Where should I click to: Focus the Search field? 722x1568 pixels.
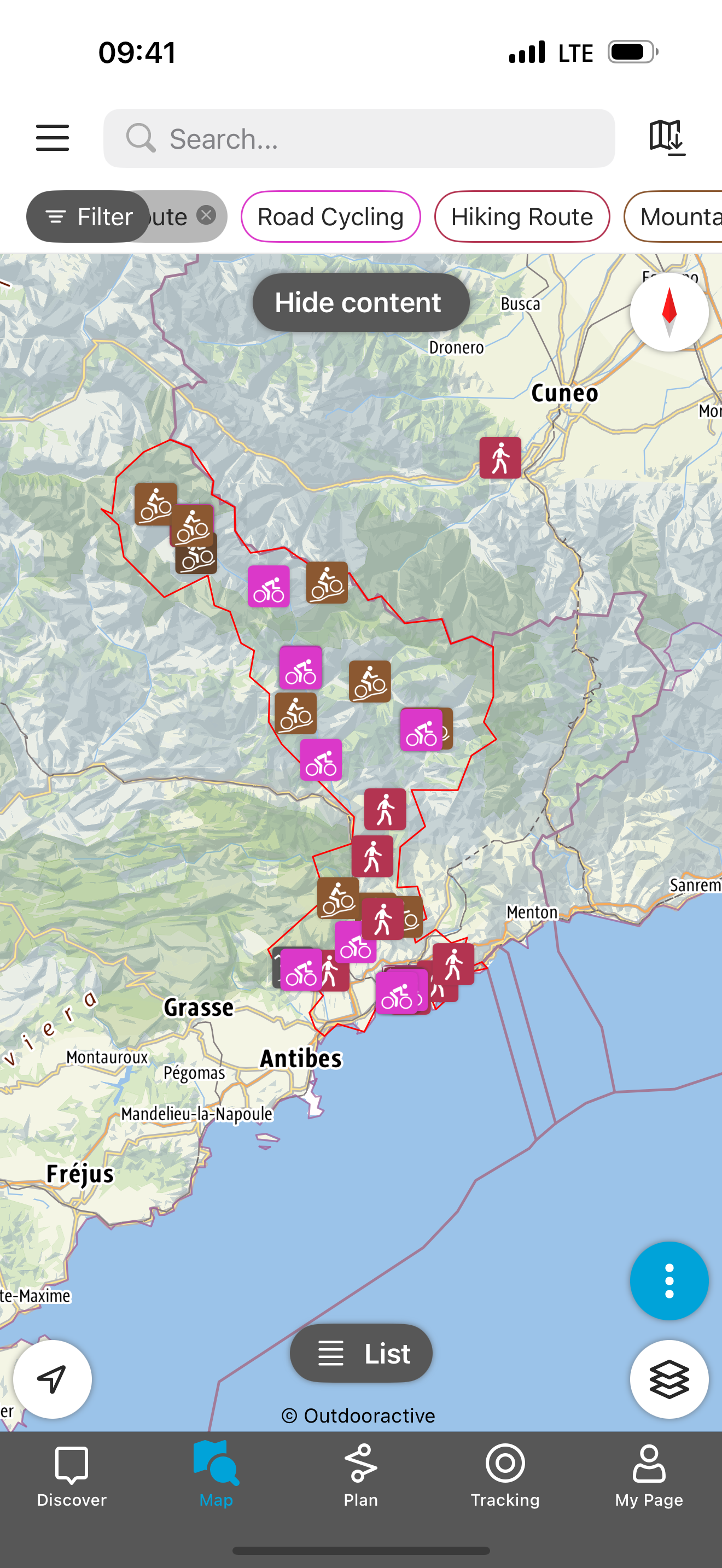tap(359, 139)
